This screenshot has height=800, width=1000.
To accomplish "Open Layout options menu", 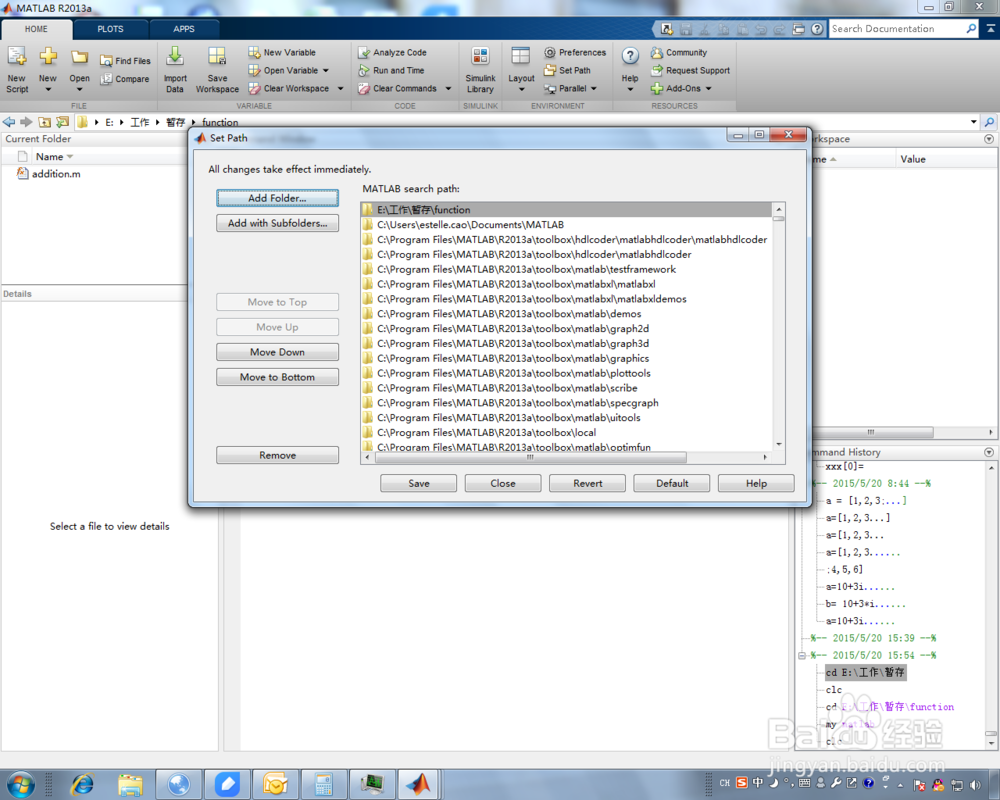I will click(x=521, y=70).
